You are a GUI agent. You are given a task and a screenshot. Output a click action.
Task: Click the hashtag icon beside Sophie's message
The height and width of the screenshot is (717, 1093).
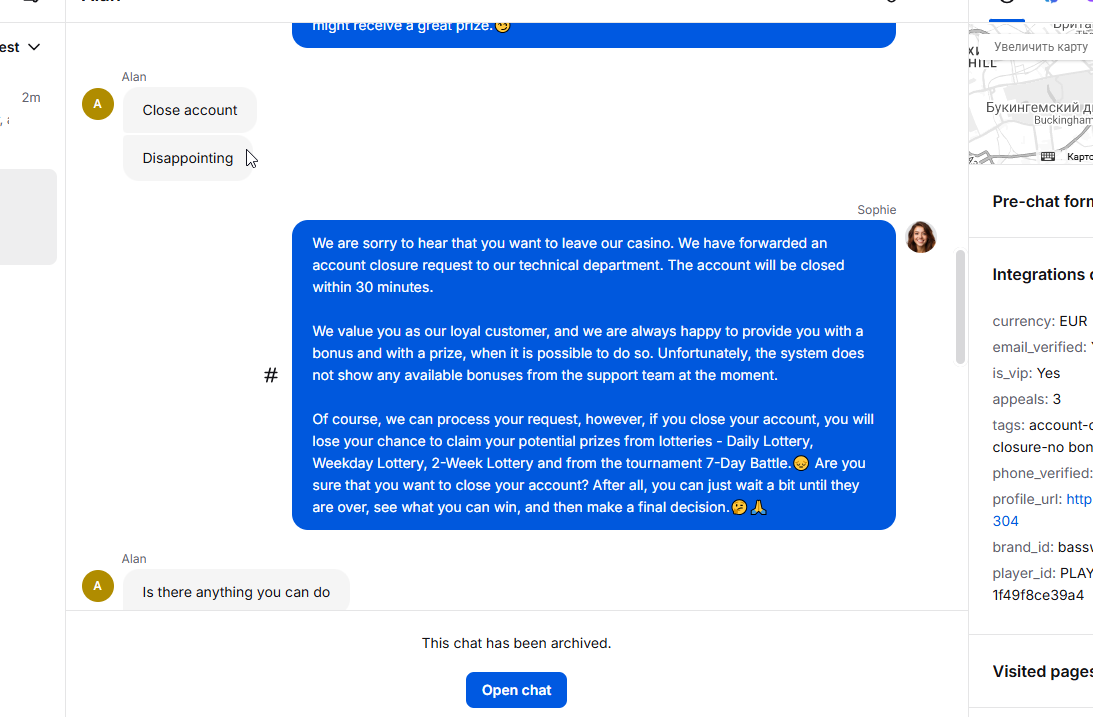(271, 376)
